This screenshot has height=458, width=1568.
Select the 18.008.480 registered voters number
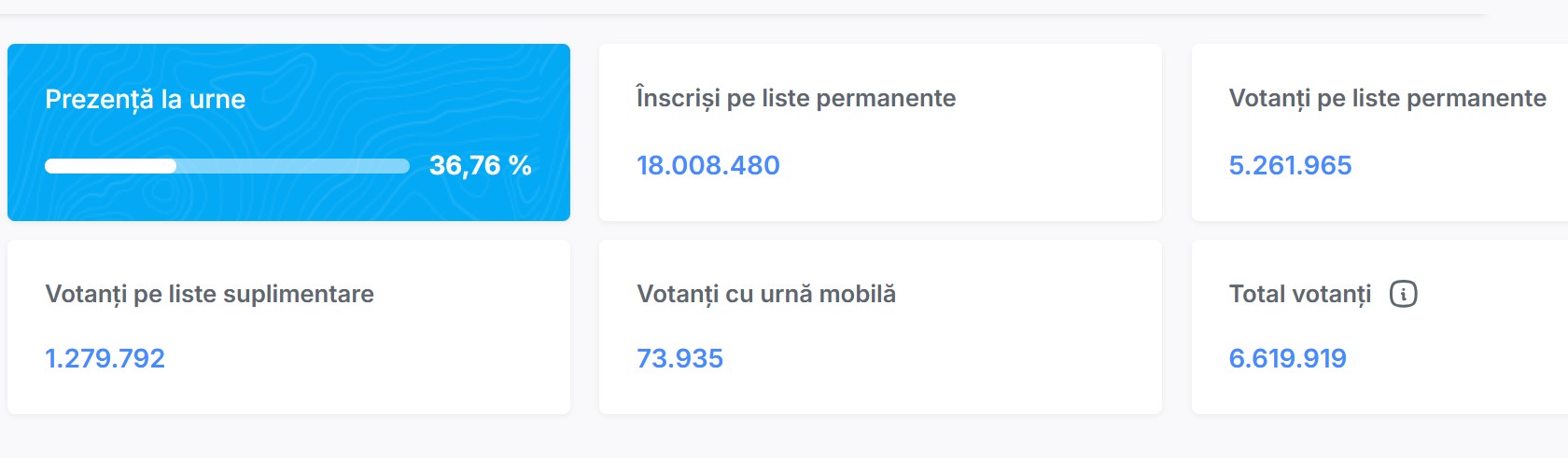[707, 166]
